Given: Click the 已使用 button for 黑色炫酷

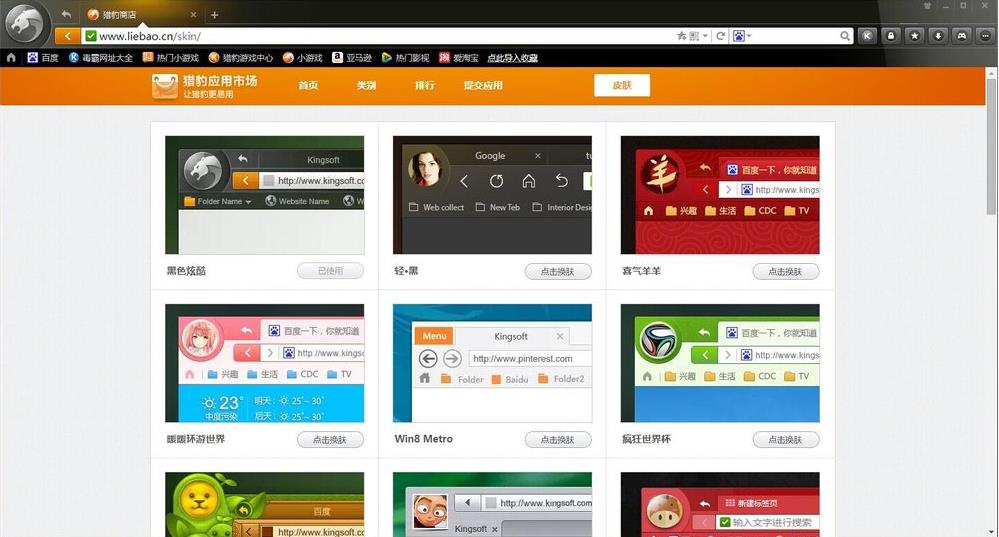Looking at the screenshot, I should tap(330, 271).
